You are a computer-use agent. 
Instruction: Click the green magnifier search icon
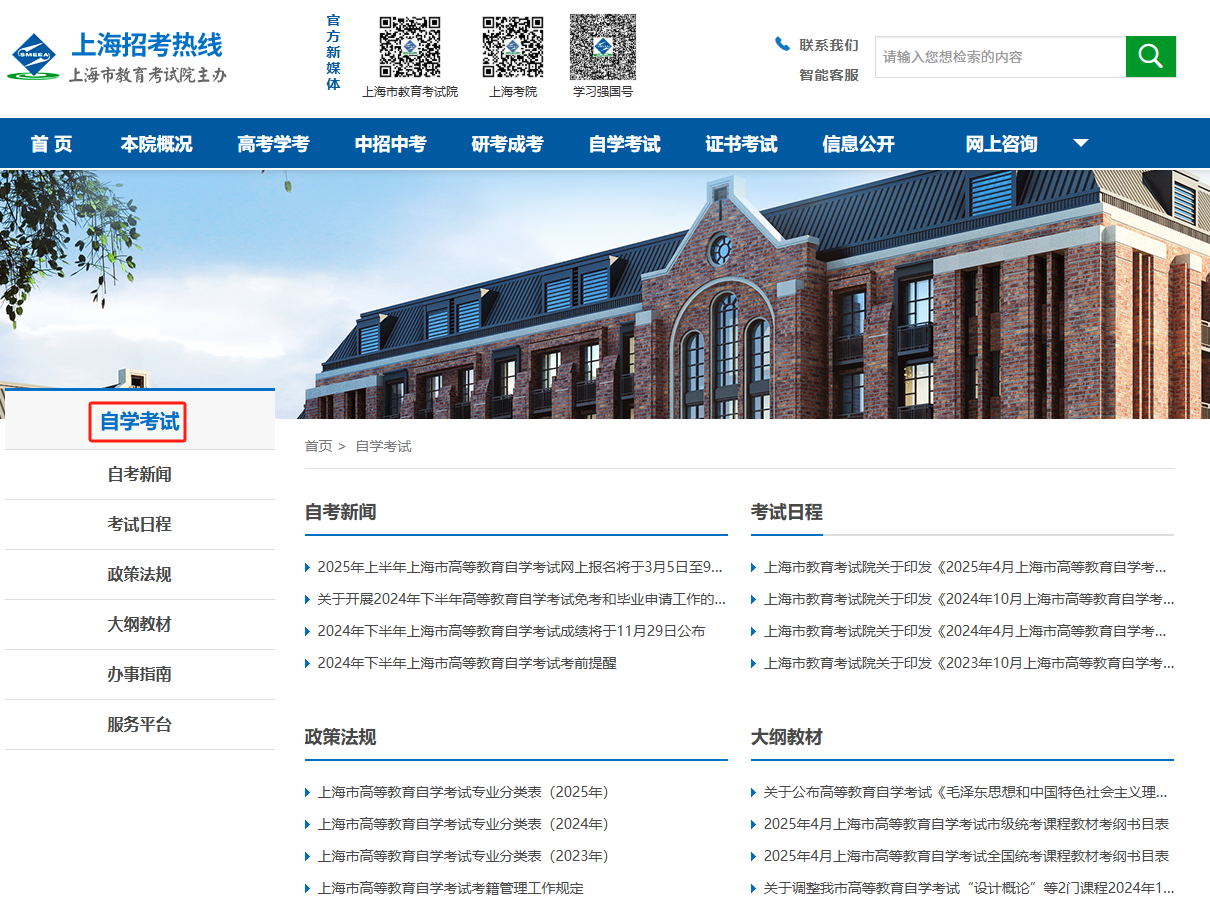(x=1150, y=57)
